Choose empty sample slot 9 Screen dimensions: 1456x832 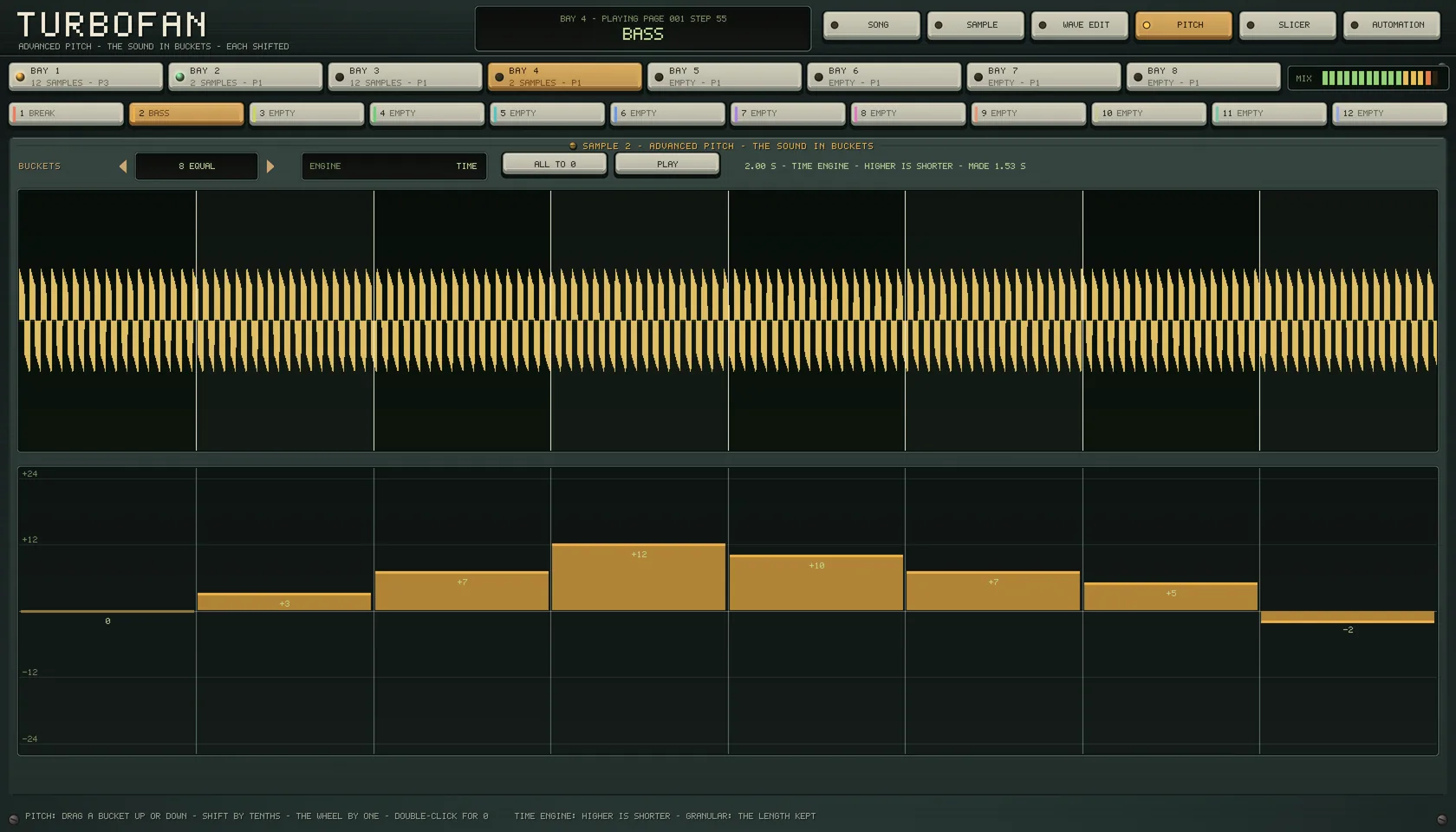tap(1029, 114)
